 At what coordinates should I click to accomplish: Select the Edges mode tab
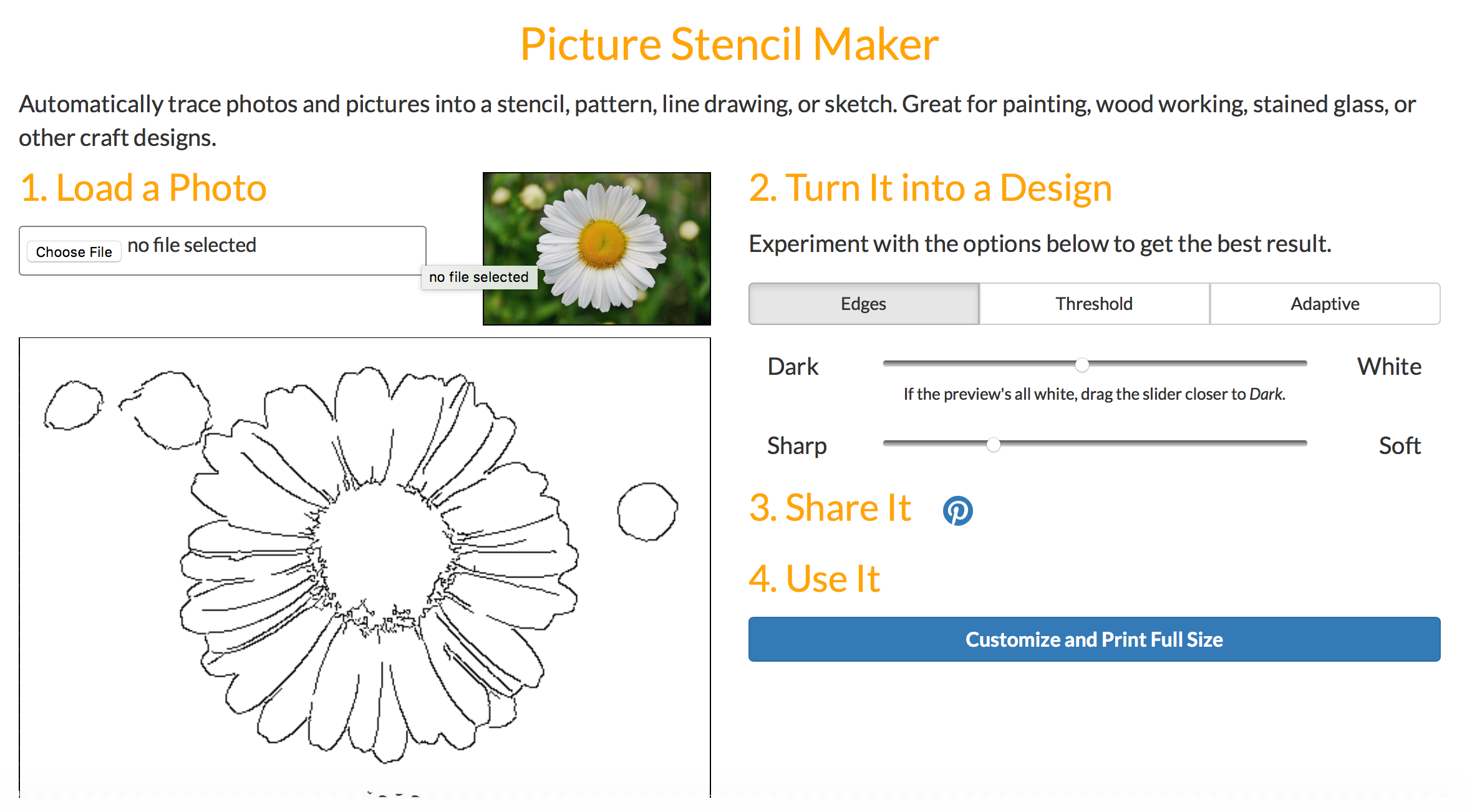point(863,304)
